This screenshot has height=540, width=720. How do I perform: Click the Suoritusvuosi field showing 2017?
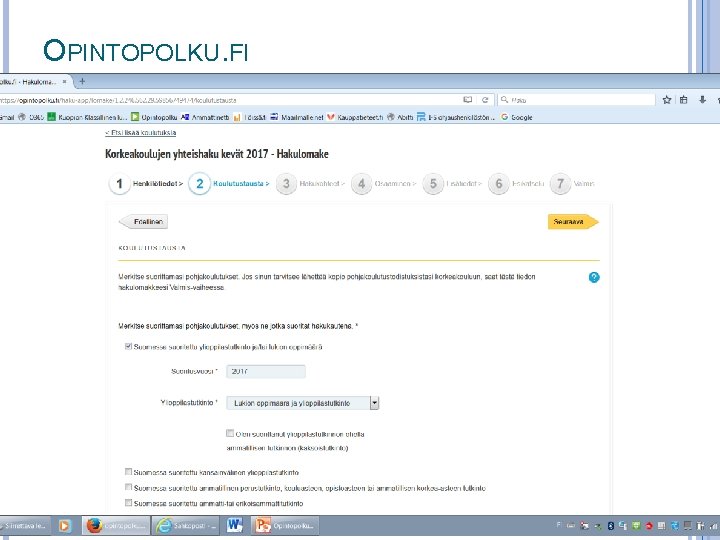[x=266, y=371]
